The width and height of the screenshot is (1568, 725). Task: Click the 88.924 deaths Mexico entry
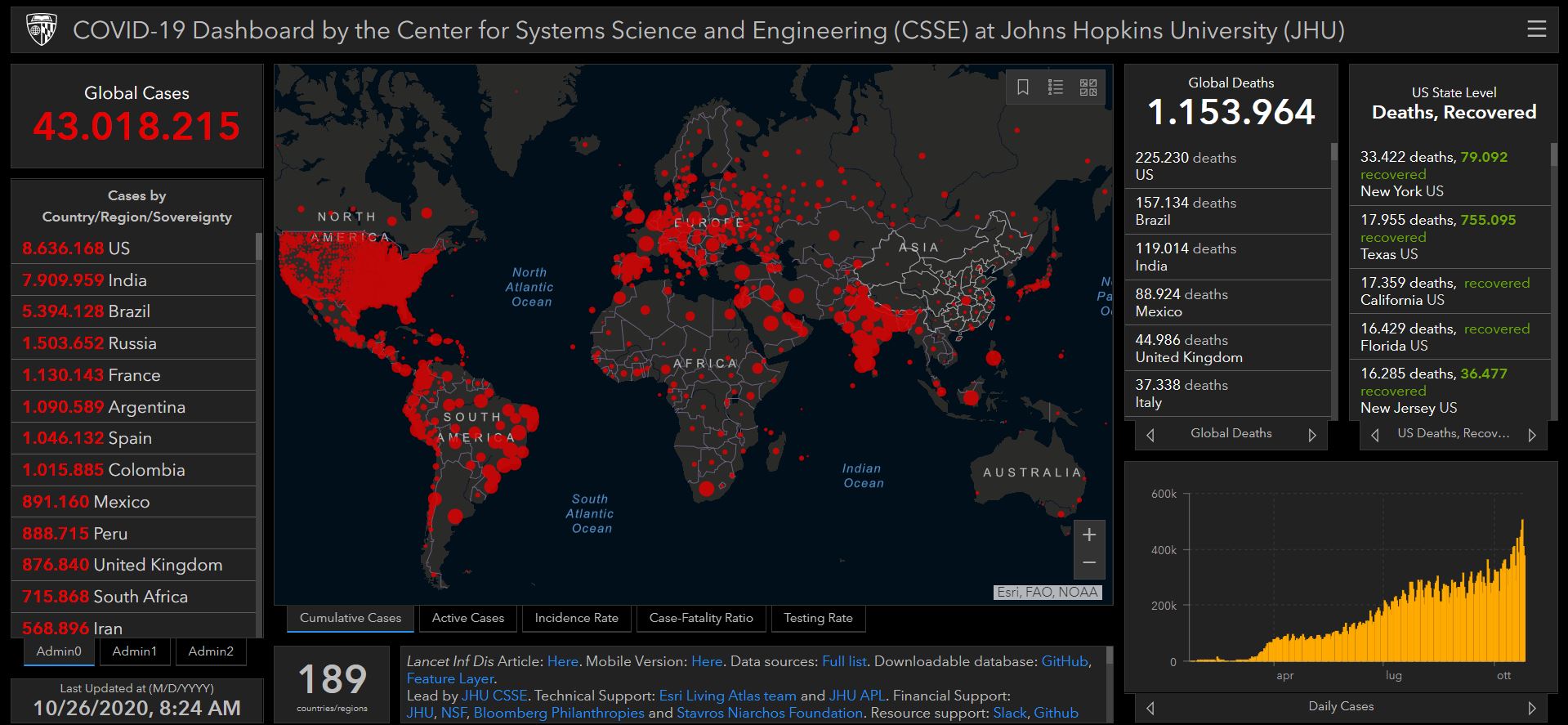point(1227,302)
